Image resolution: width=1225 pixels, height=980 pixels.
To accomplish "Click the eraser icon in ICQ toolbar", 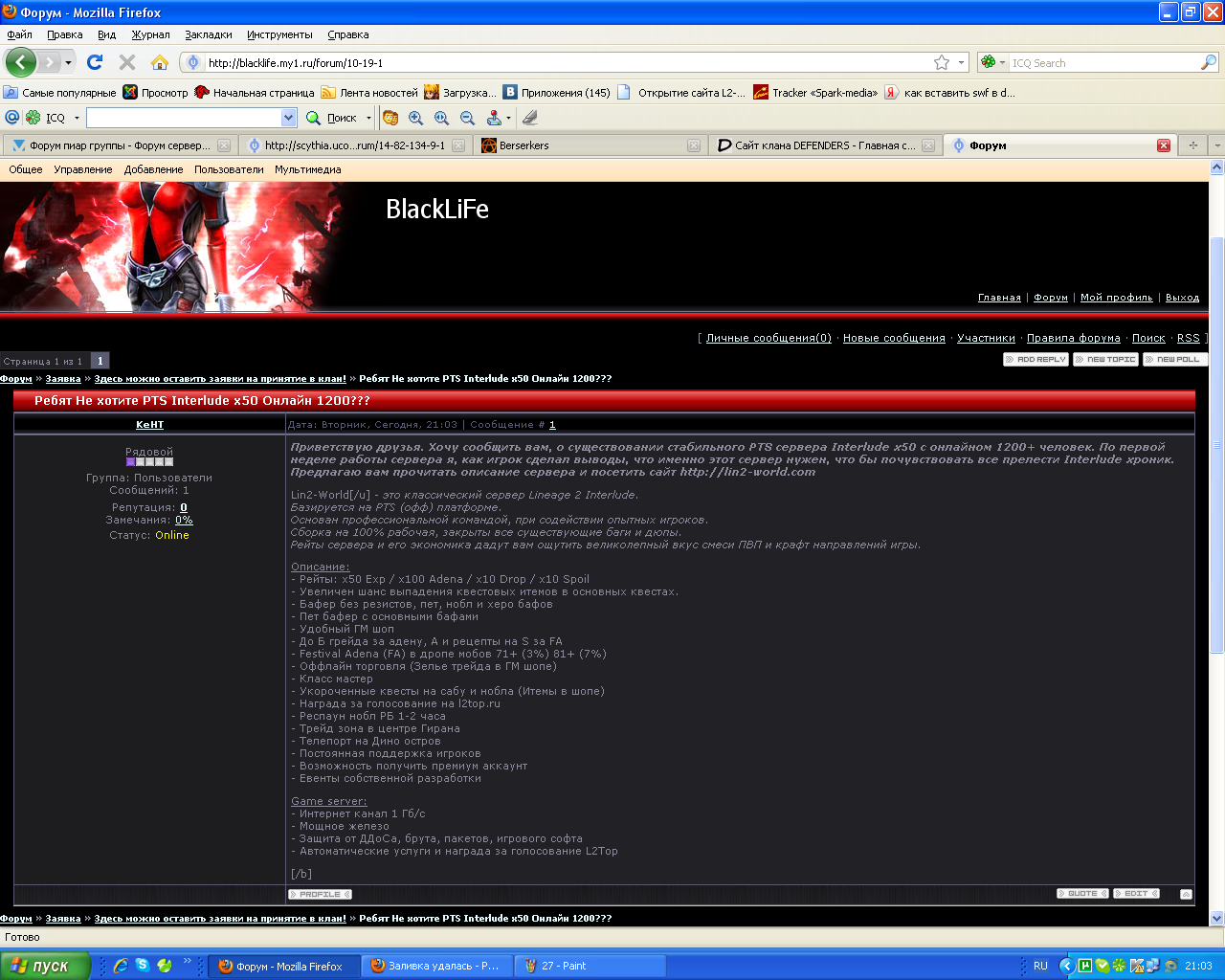I will click(x=530, y=118).
